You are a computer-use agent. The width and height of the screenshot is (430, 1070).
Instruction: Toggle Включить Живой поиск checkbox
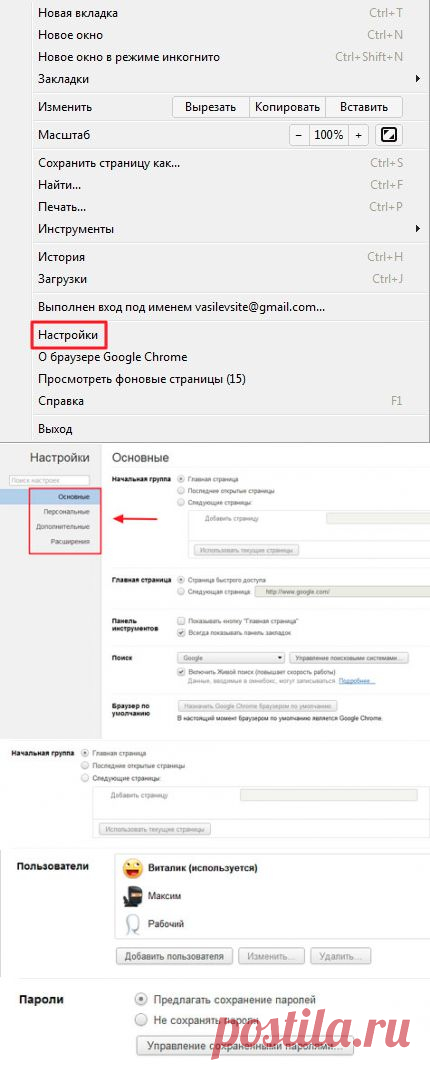[x=181, y=671]
